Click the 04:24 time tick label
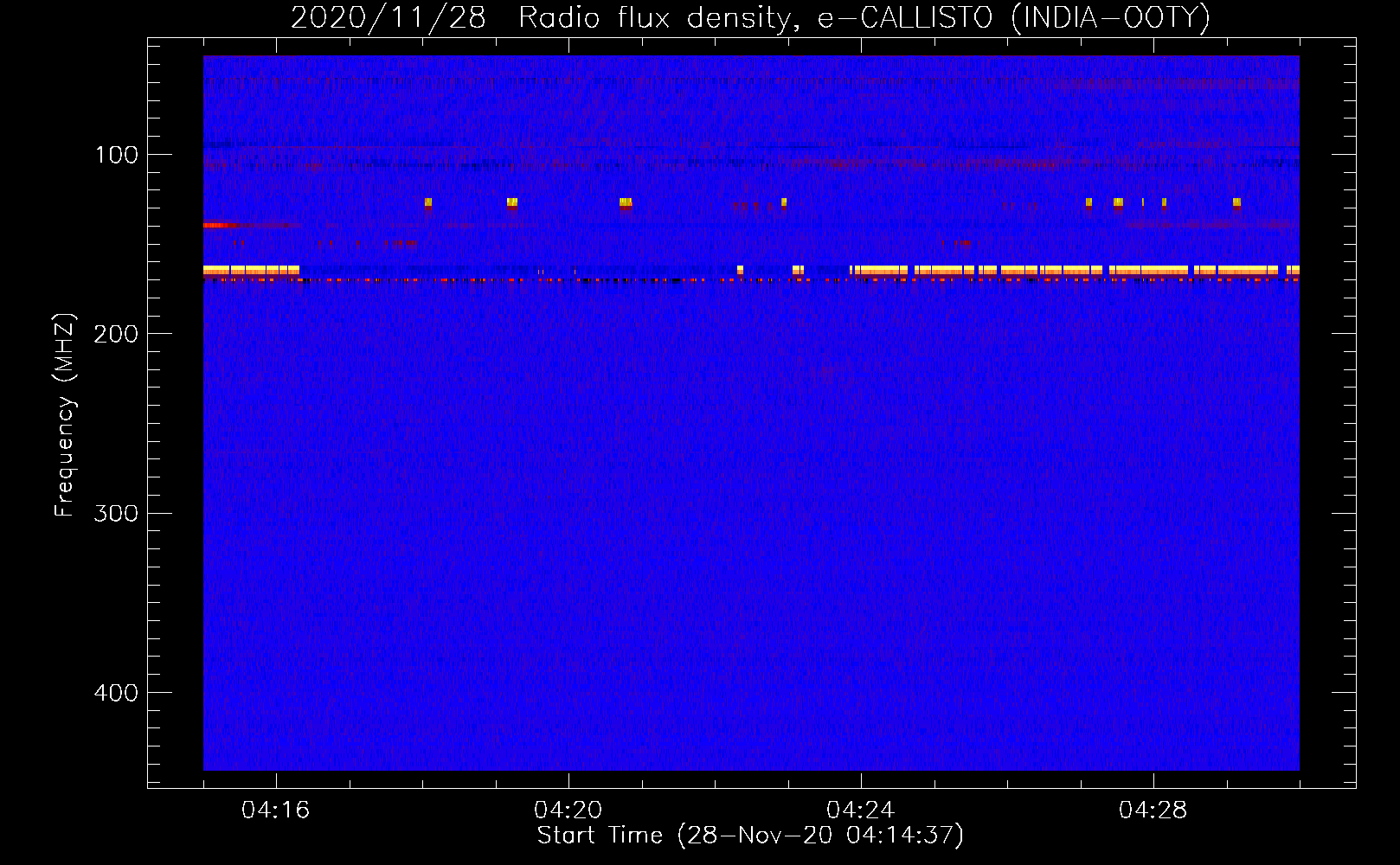Viewport: 1400px width, 865px height. point(861,811)
